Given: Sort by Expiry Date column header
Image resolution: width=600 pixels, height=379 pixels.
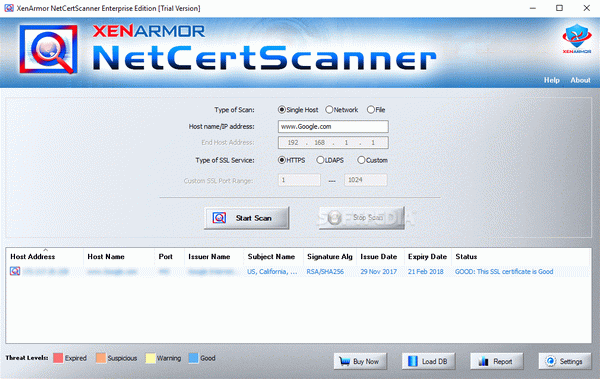Looking at the screenshot, I should click(428, 257).
